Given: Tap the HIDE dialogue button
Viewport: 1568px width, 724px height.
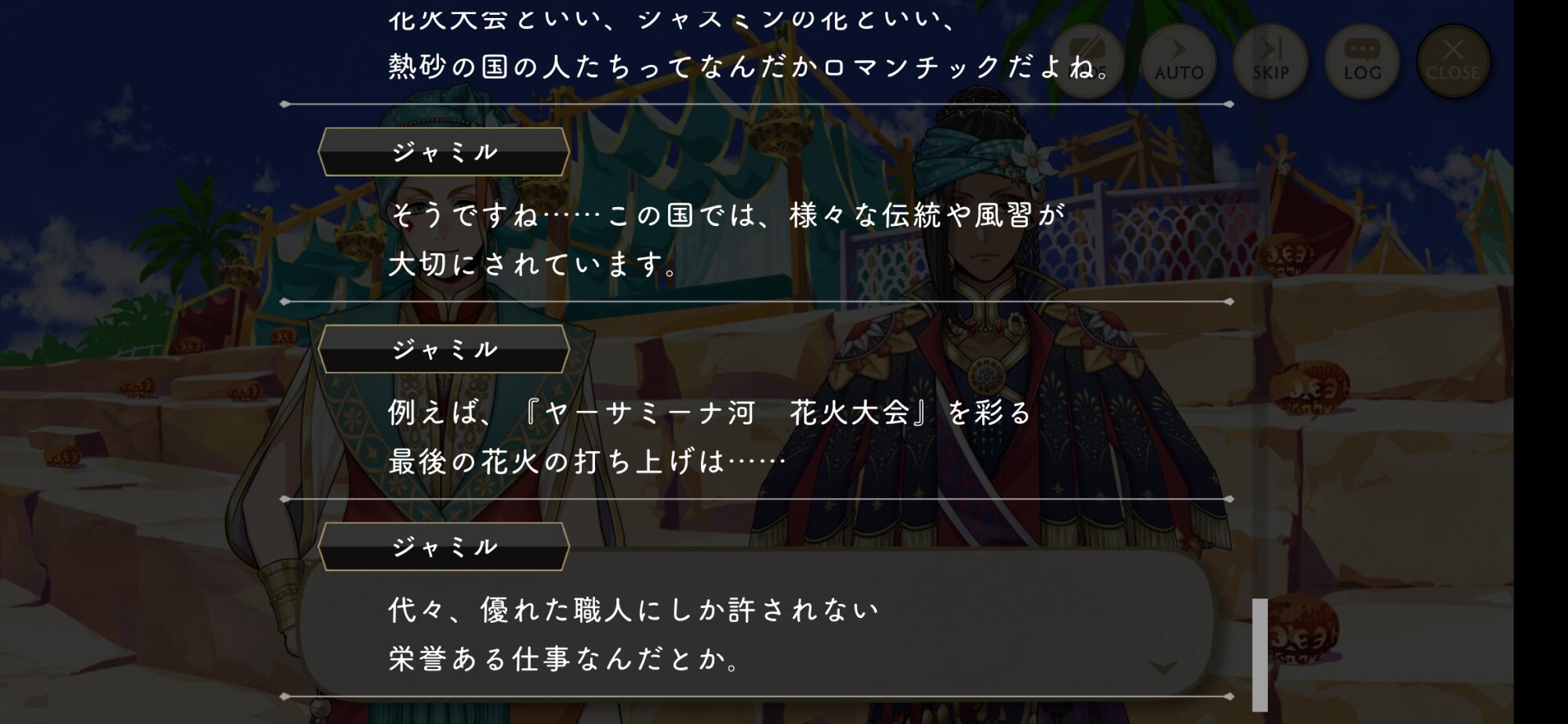Looking at the screenshot, I should pyautogui.click(x=1087, y=61).
